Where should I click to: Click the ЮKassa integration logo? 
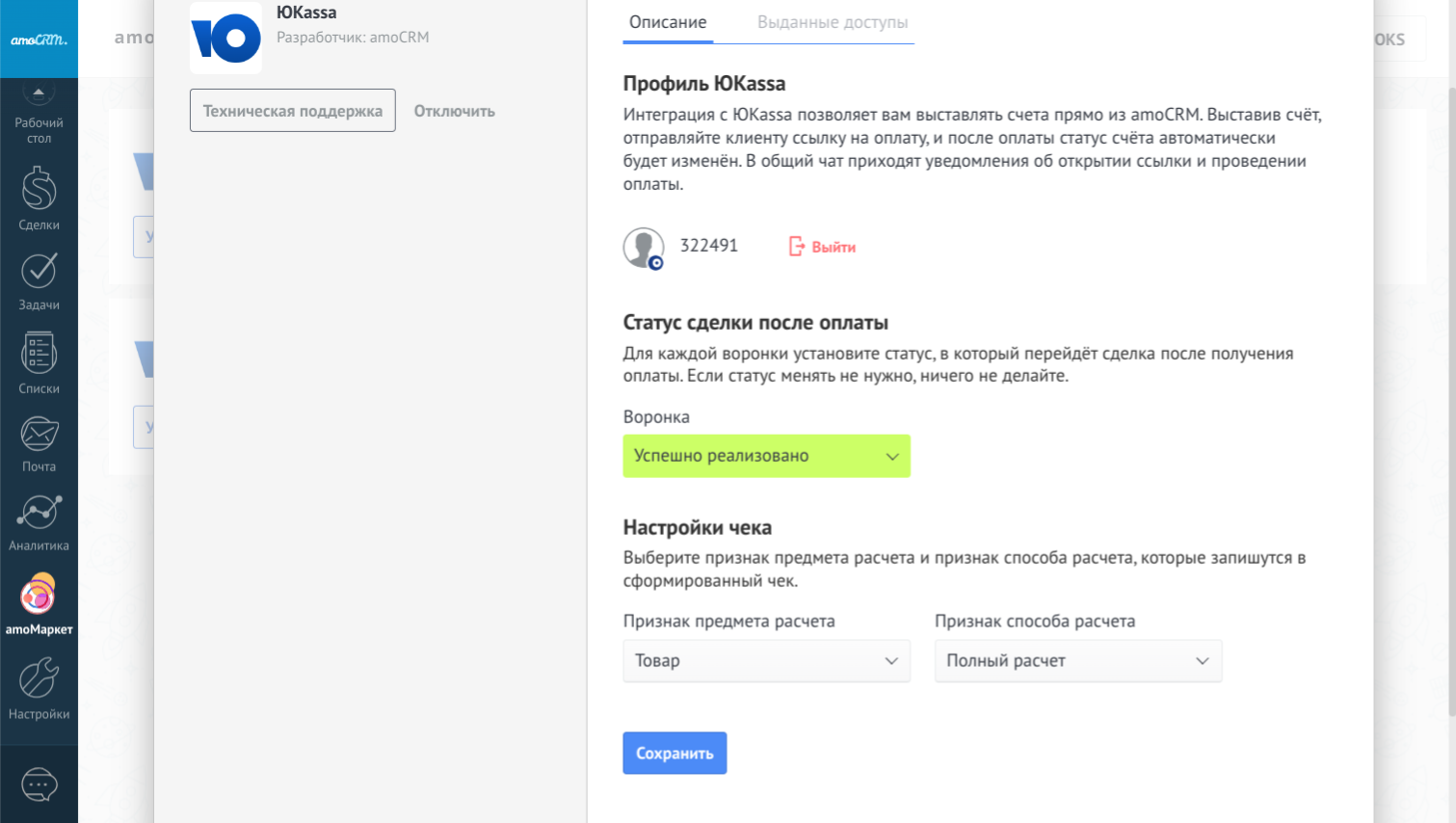[225, 39]
